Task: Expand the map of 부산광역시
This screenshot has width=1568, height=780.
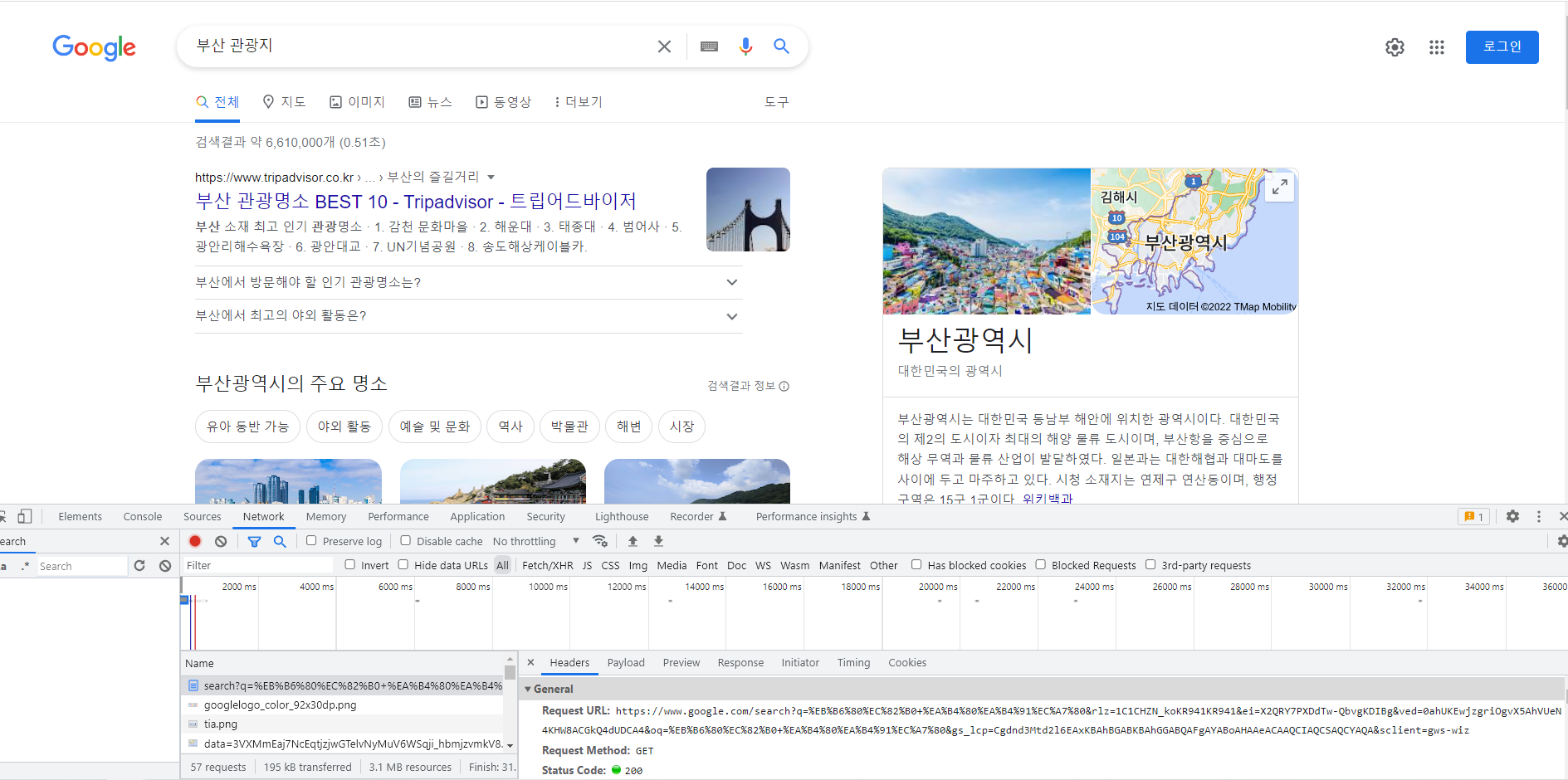Action: (1280, 188)
